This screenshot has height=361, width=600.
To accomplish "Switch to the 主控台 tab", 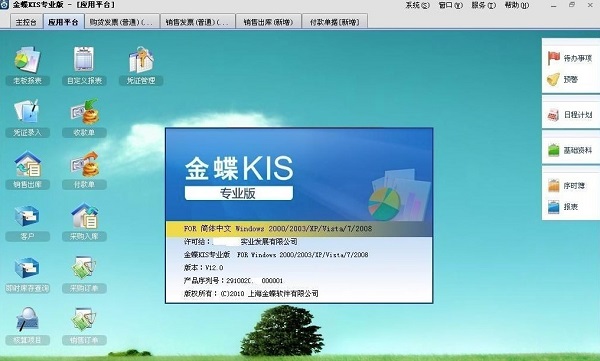I will coord(26,22).
